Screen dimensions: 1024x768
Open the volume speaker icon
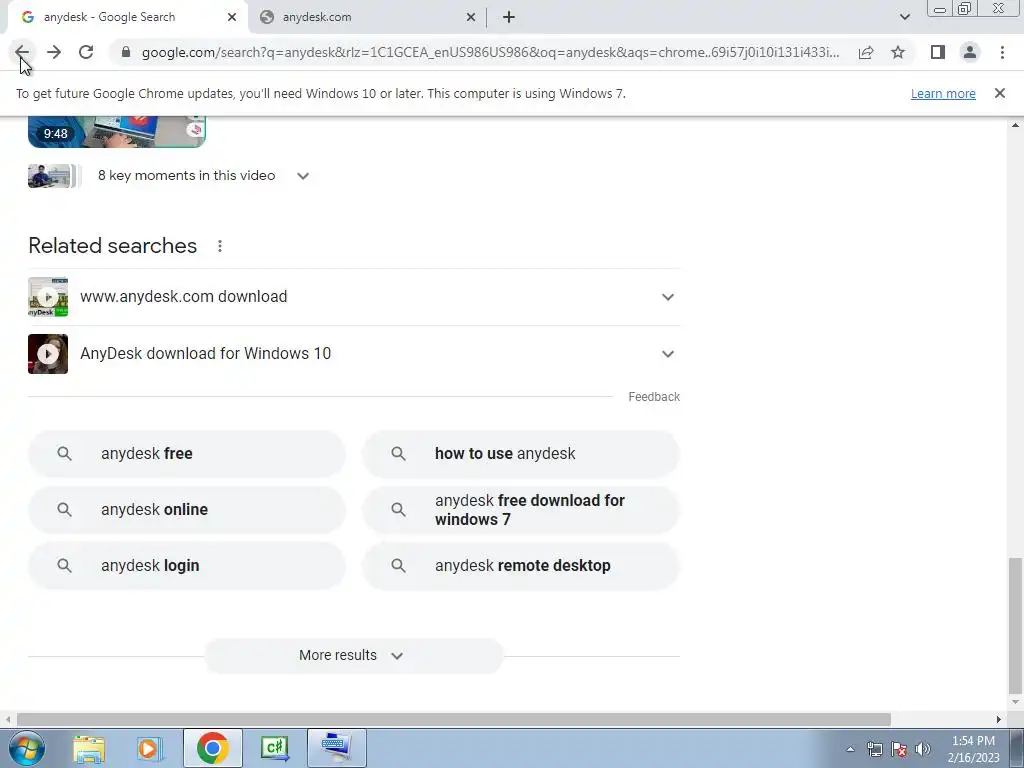pos(923,749)
